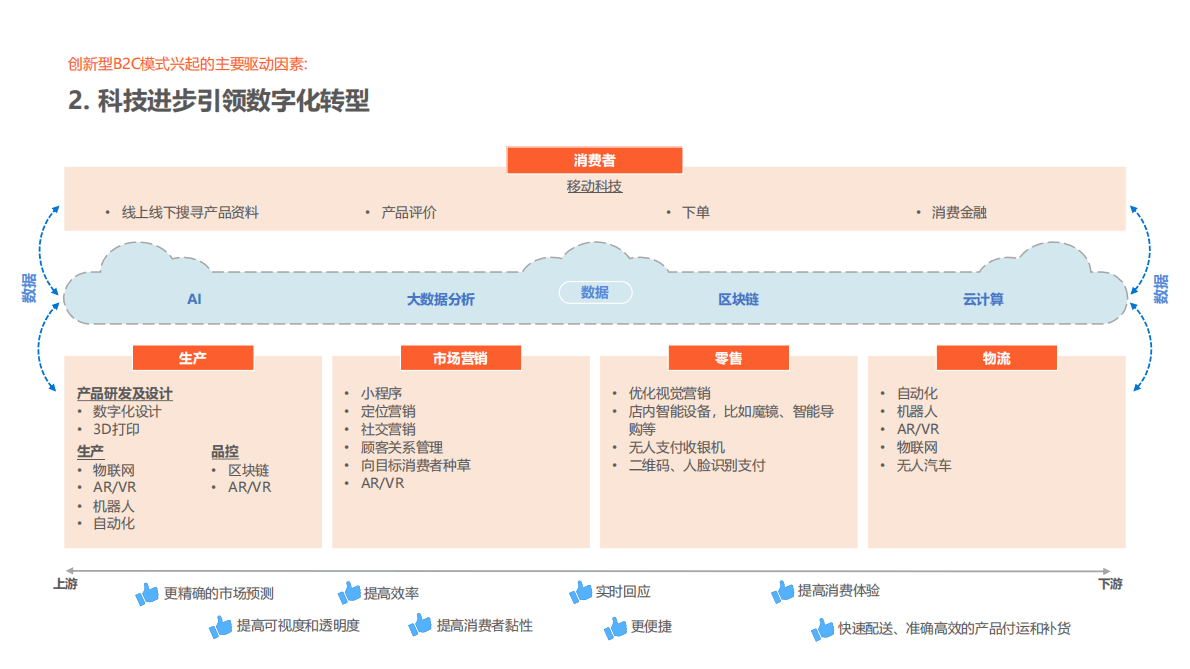Click the thumbs-up icon beside 提高消费体验
This screenshot has height=669, width=1190.
tap(781, 592)
